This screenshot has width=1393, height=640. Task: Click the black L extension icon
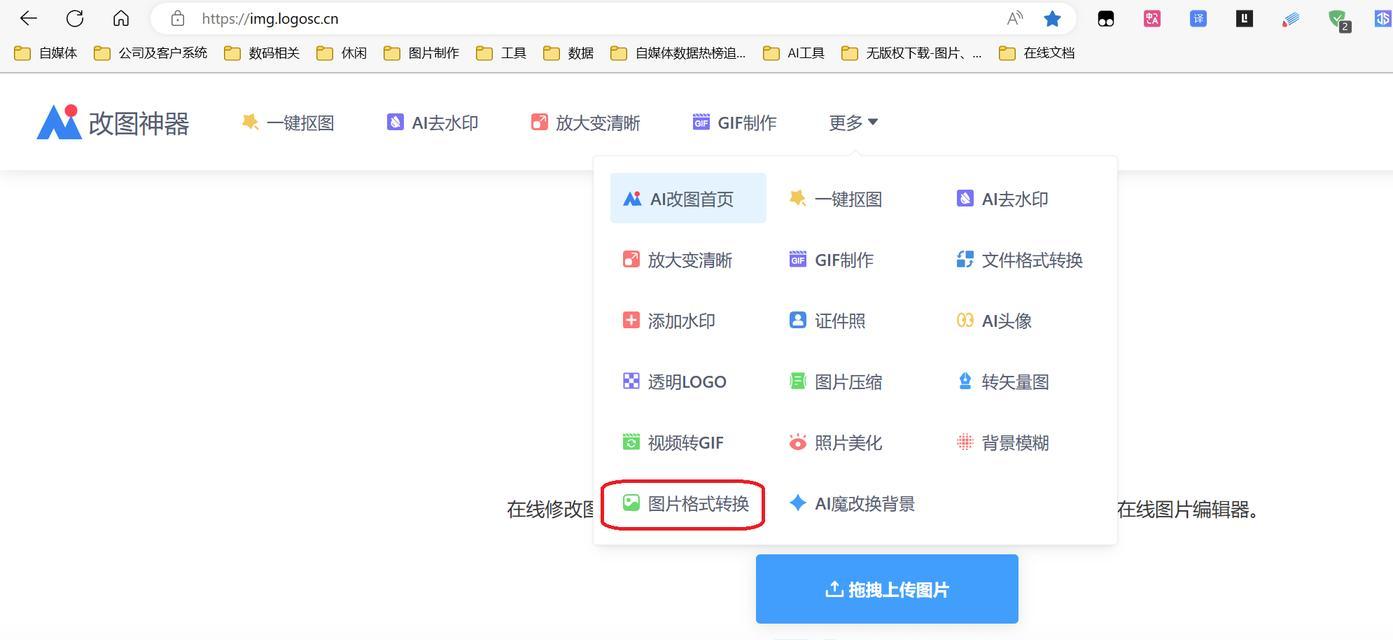point(1244,18)
